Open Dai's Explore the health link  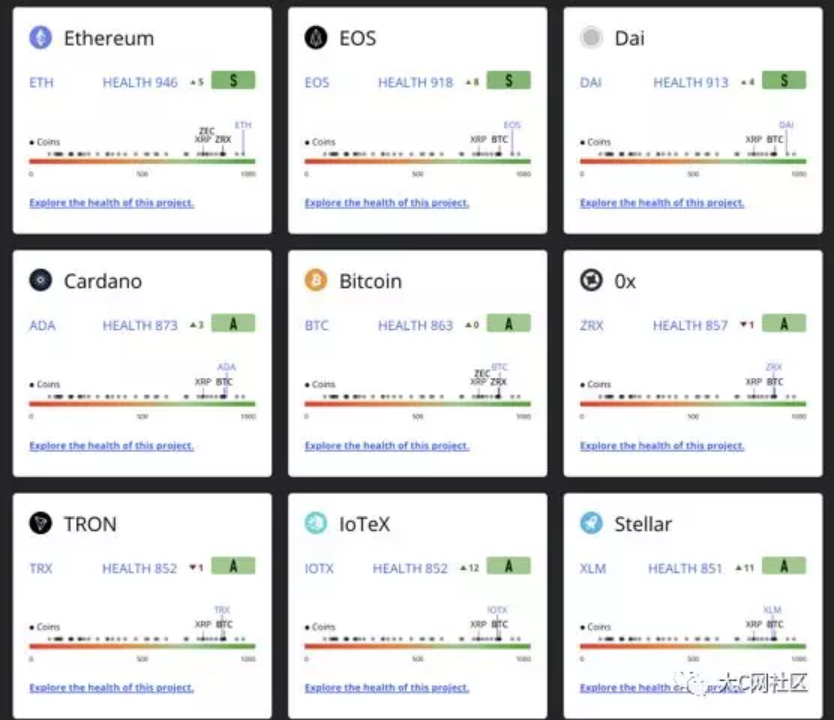coord(662,203)
